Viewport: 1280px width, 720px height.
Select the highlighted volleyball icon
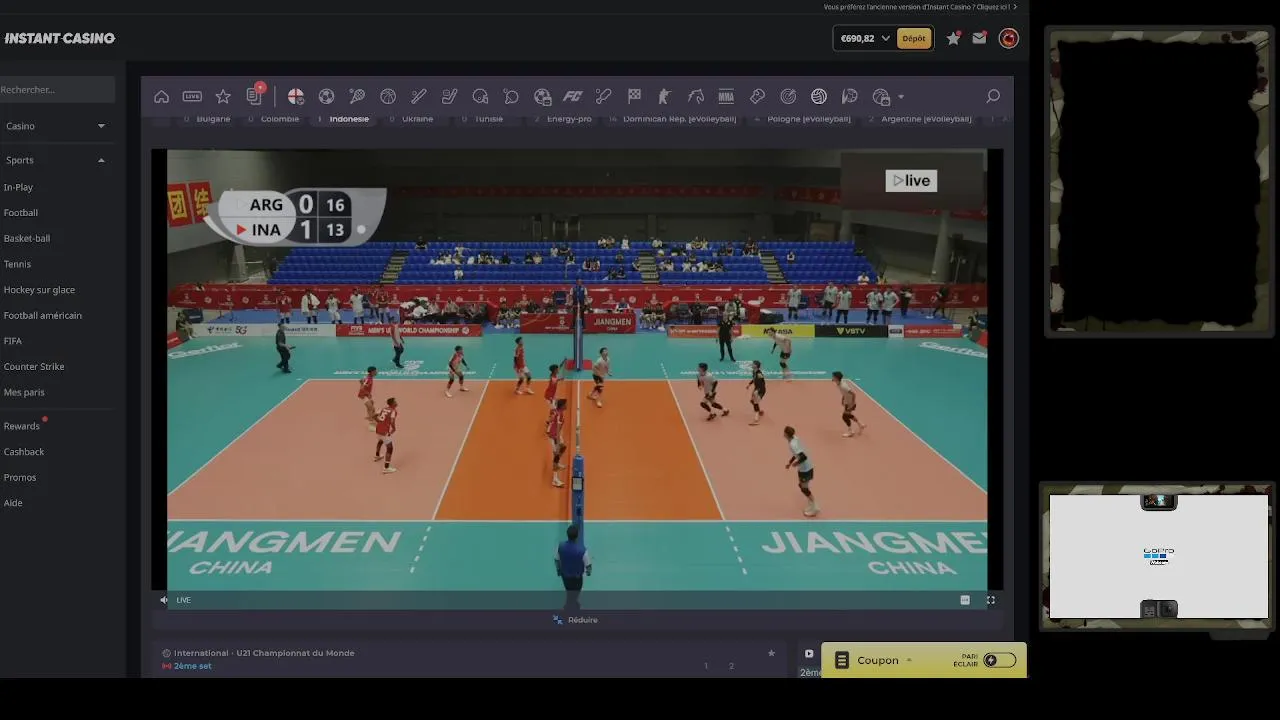819,97
